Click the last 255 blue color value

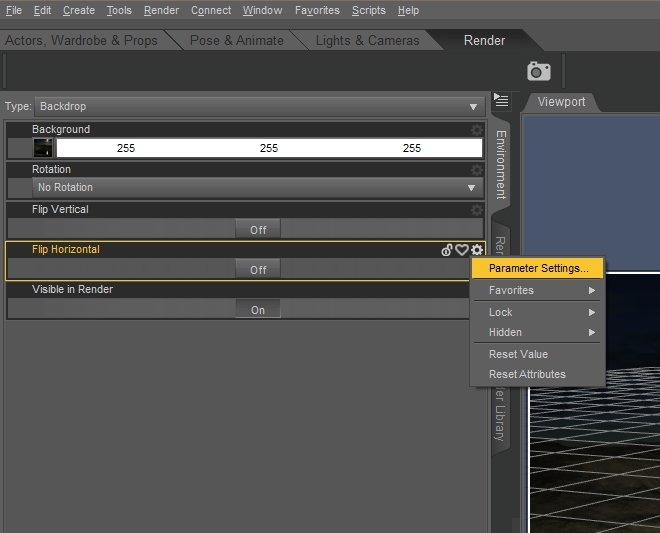(x=411, y=148)
